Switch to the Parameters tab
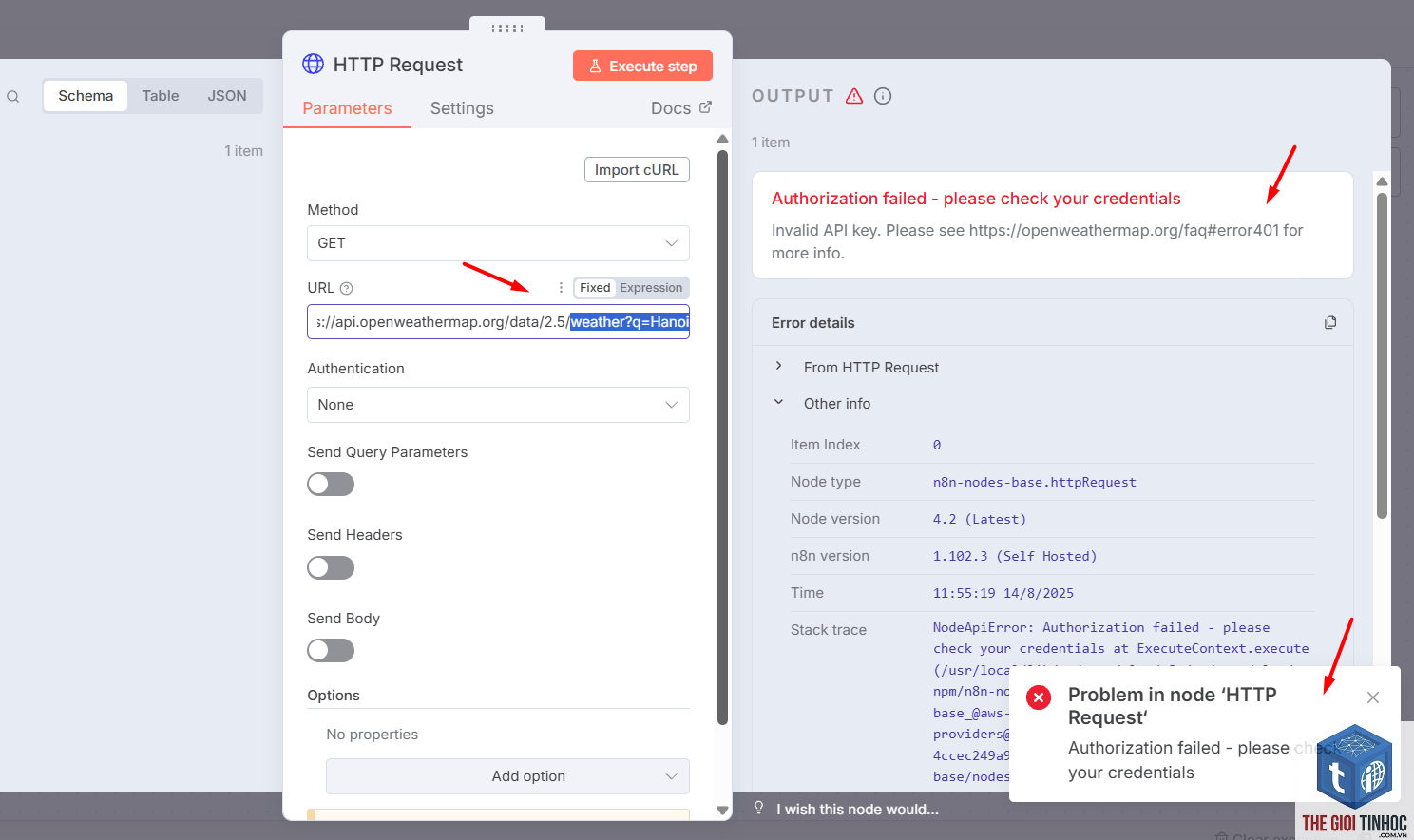Viewport: 1414px width, 840px height. click(347, 108)
